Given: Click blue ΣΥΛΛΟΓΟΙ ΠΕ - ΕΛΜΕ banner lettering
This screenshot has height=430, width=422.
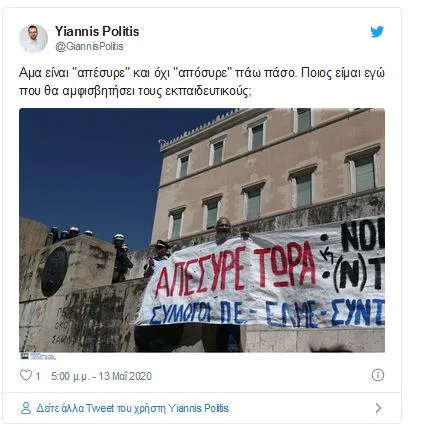Looking at the screenshot, I should pyautogui.click(x=267, y=313).
